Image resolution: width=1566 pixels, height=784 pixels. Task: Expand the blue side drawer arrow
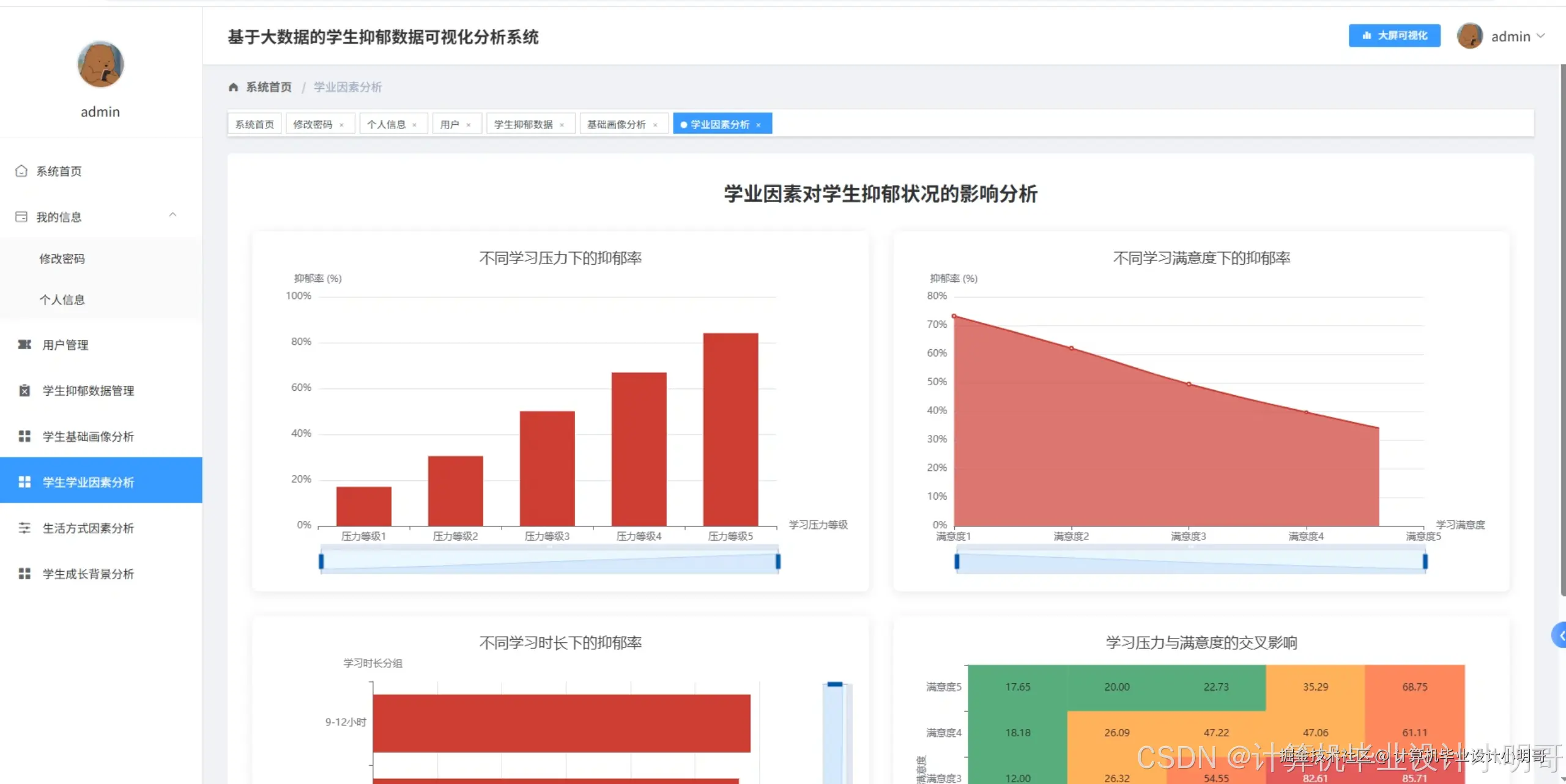point(1560,635)
